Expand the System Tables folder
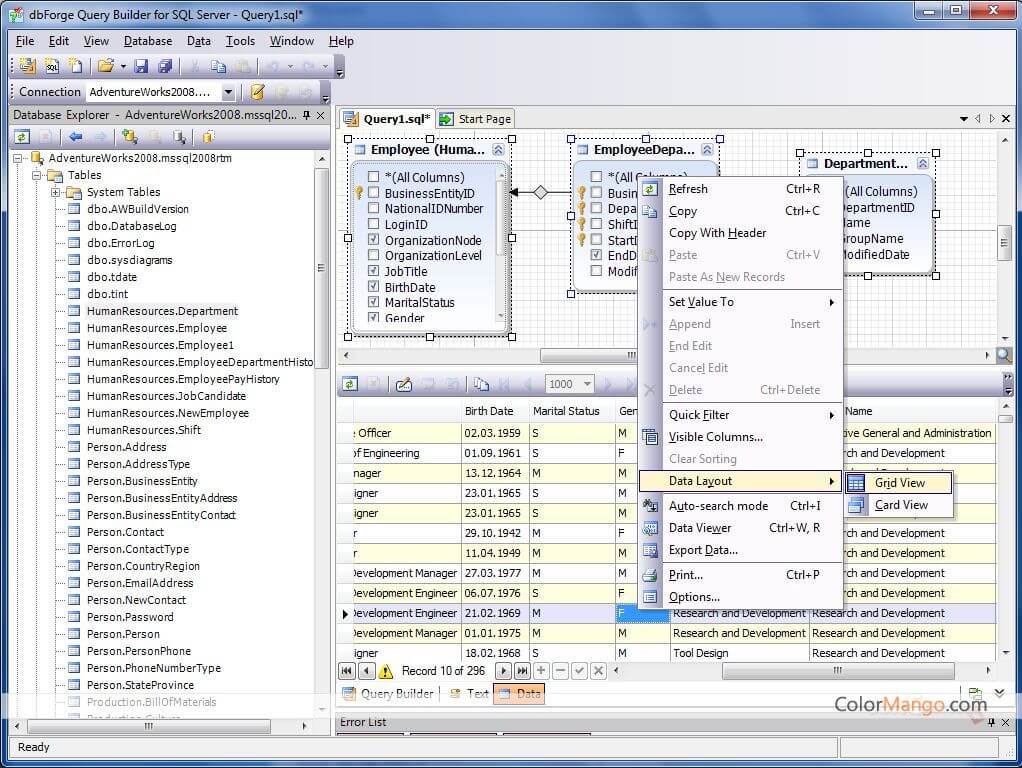Screen dimensions: 1022x768 coord(55,192)
